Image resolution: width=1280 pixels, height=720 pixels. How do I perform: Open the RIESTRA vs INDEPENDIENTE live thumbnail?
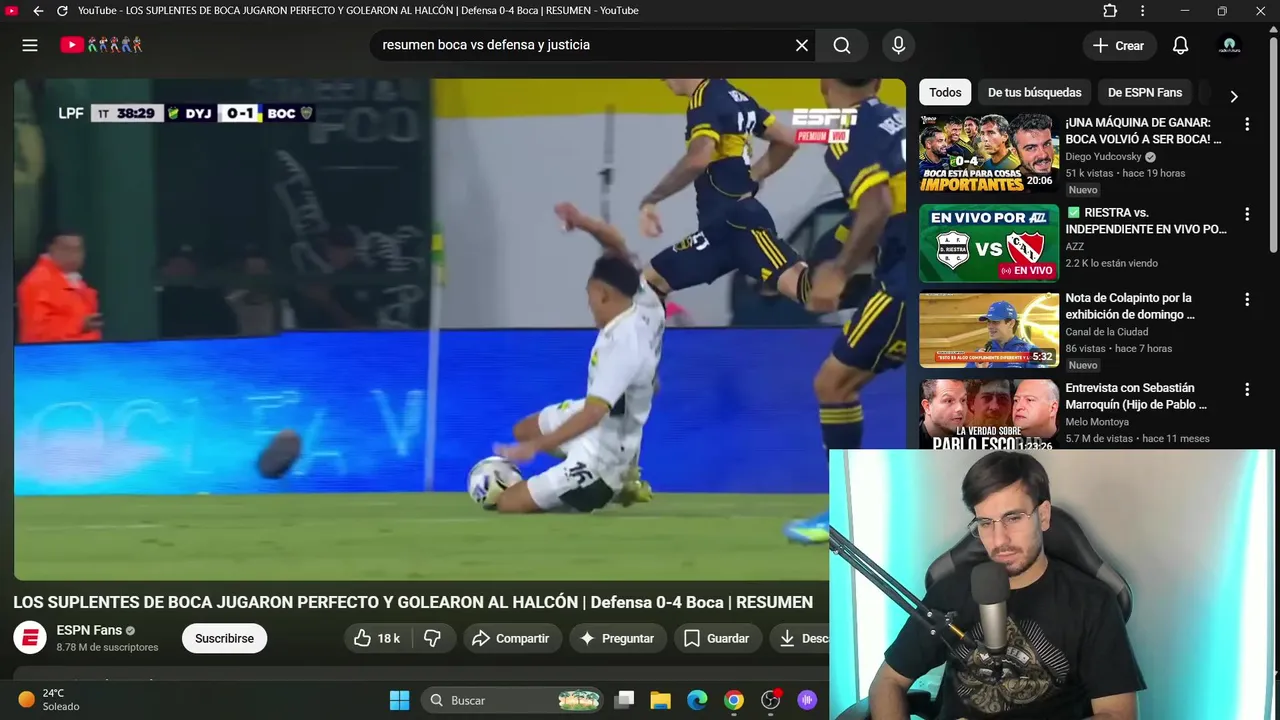pyautogui.click(x=989, y=243)
